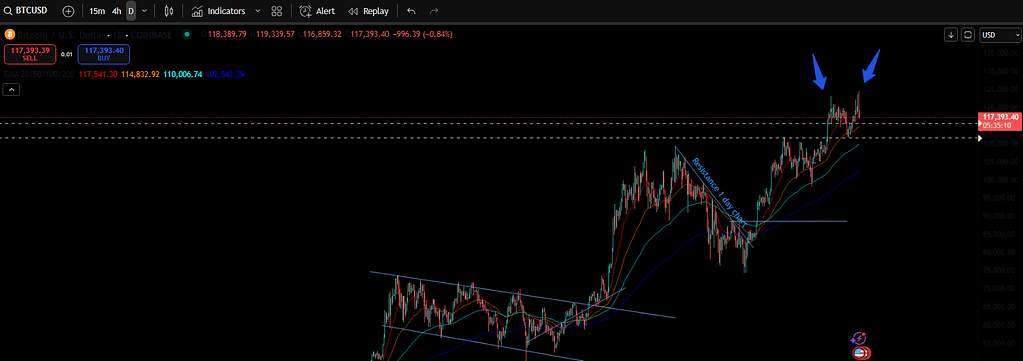1023x361 pixels.
Task: Open the USD currency dropdown
Action: [998, 35]
